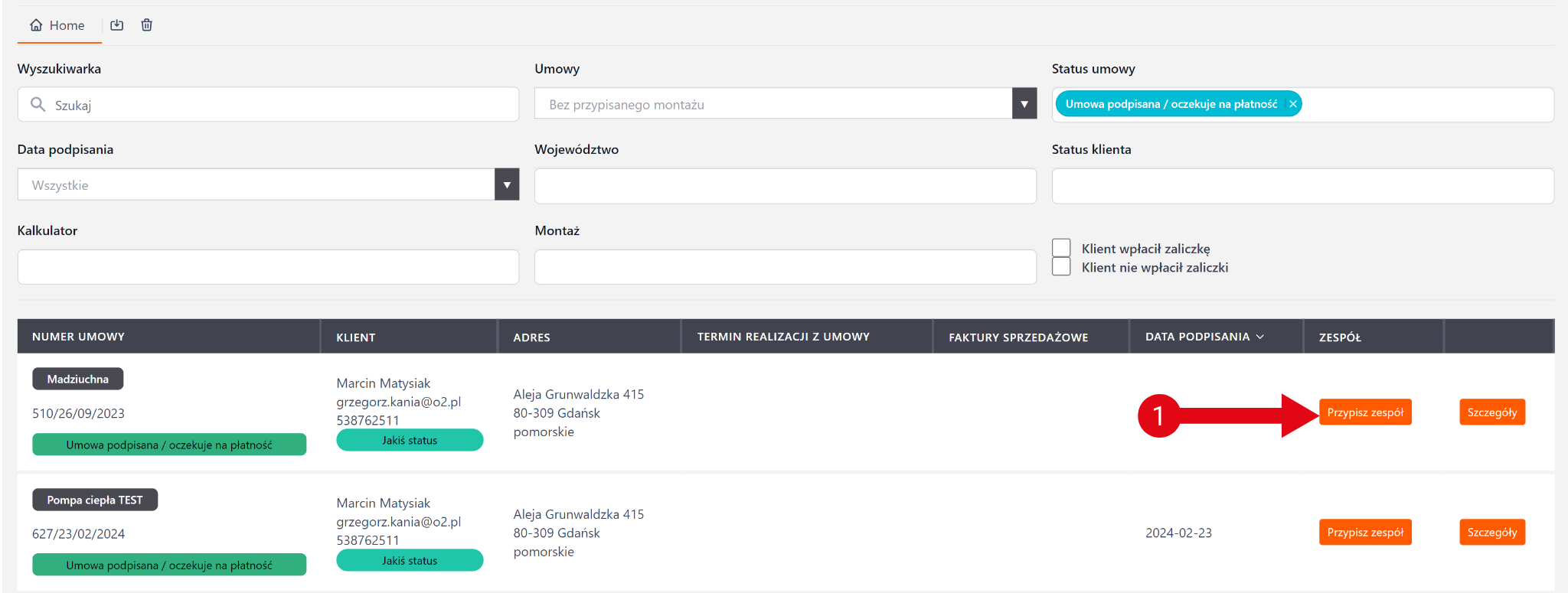Click into the Szukaj search field

click(x=276, y=105)
